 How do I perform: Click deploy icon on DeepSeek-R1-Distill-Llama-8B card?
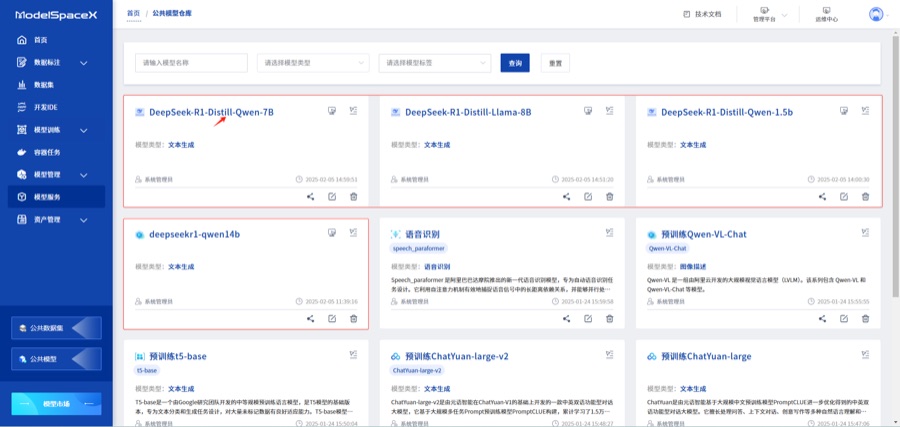coord(588,111)
